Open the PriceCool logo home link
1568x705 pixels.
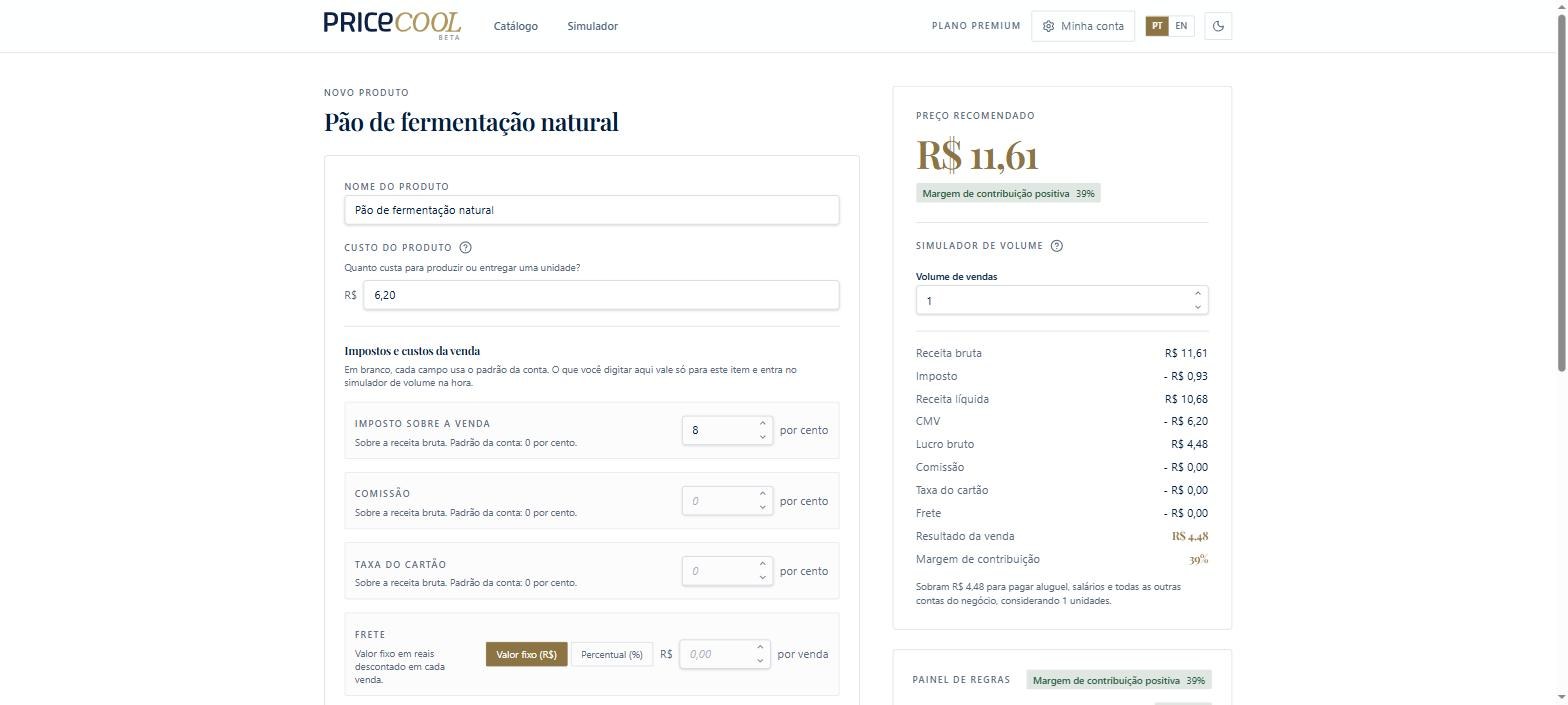(392, 25)
